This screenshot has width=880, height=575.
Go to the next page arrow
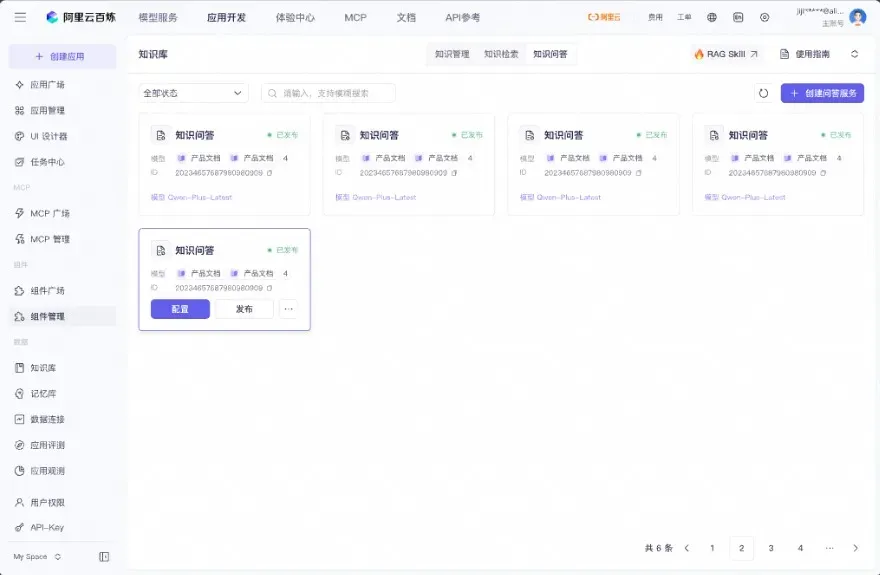point(855,548)
